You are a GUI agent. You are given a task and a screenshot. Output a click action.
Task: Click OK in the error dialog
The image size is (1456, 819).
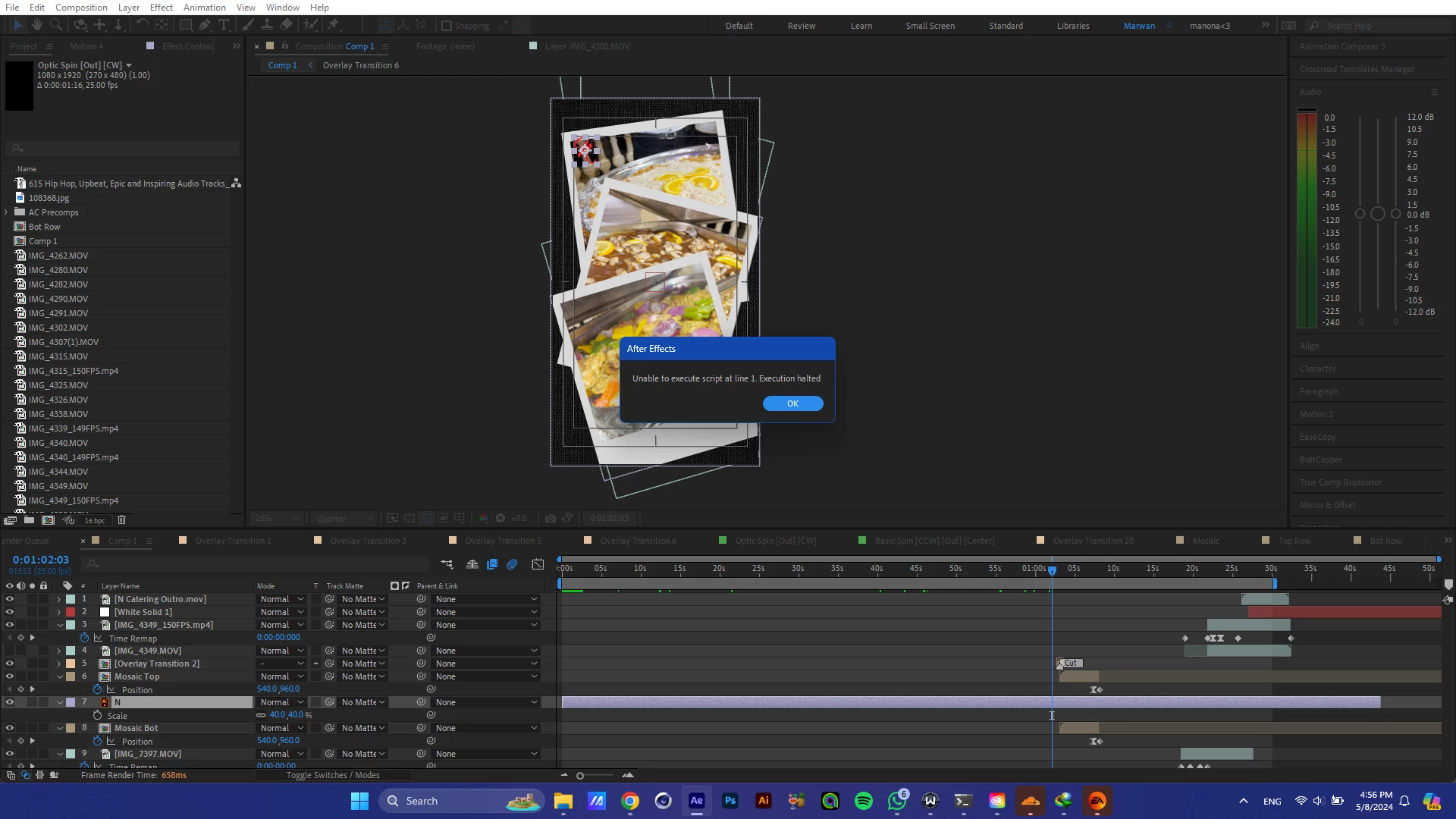(x=792, y=403)
